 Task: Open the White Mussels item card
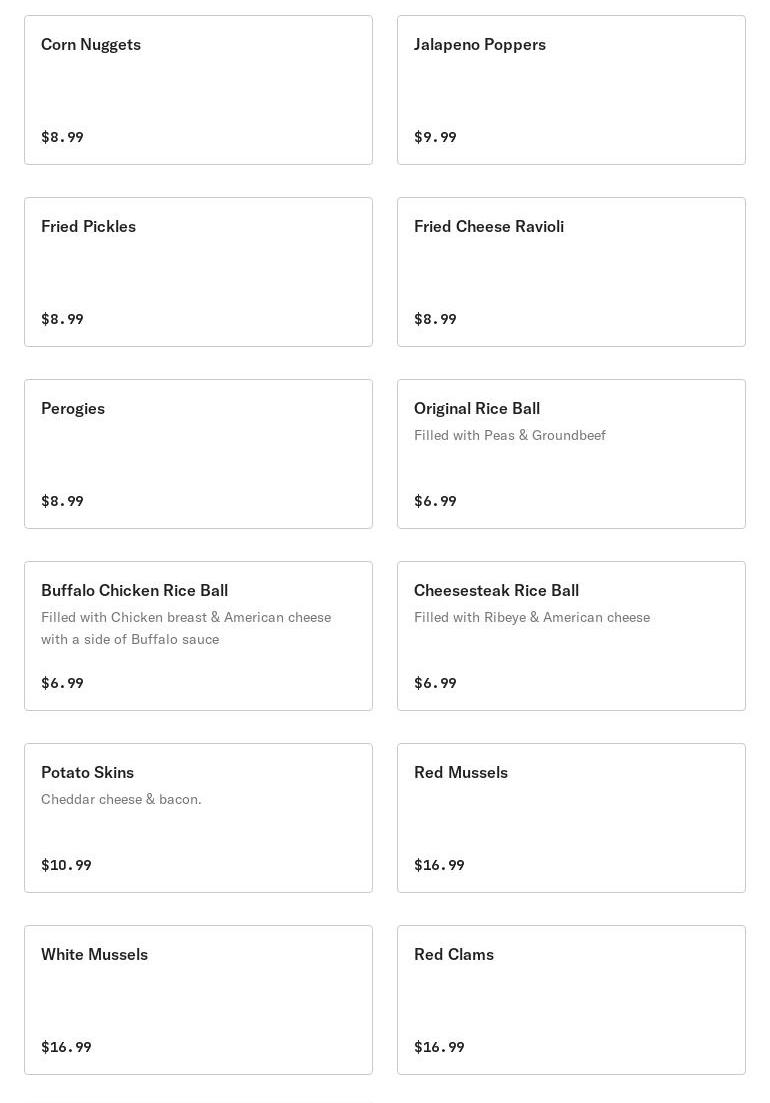click(x=198, y=1000)
